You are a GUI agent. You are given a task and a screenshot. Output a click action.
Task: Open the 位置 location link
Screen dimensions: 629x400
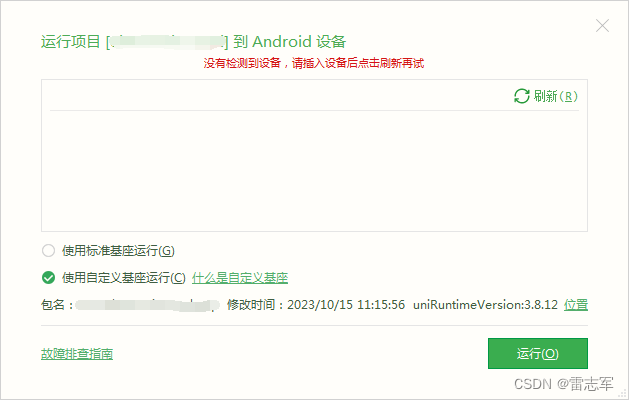(576, 305)
